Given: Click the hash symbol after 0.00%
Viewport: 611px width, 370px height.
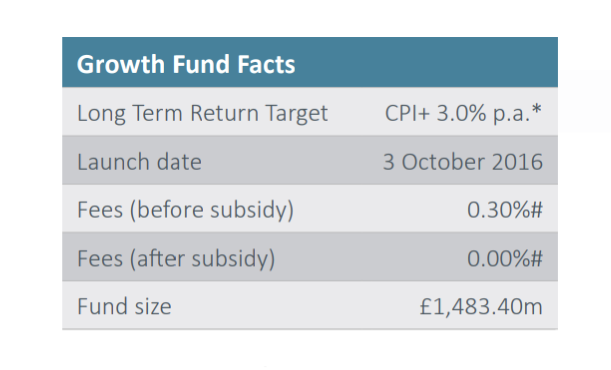Looking at the screenshot, I should point(536,259).
